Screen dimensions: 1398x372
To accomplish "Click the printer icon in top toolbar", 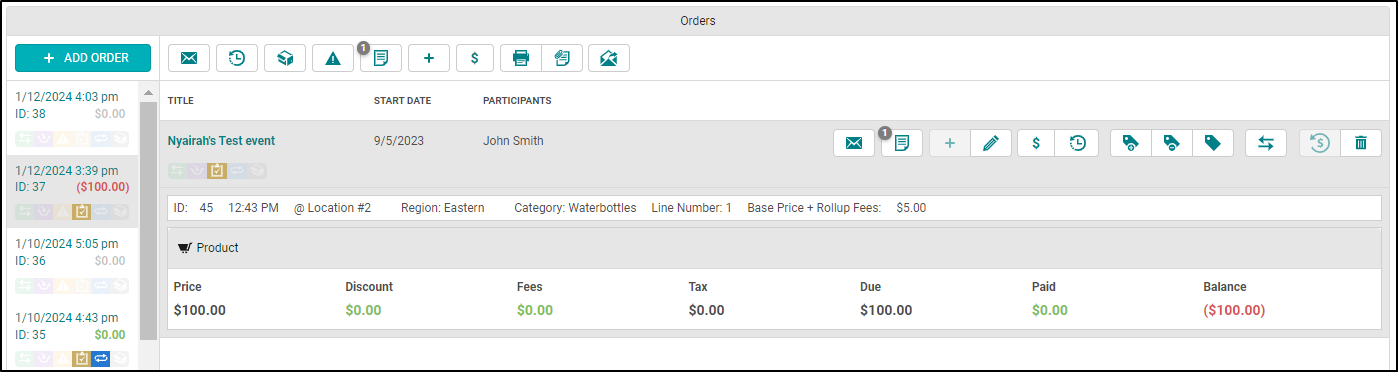I will coord(521,58).
